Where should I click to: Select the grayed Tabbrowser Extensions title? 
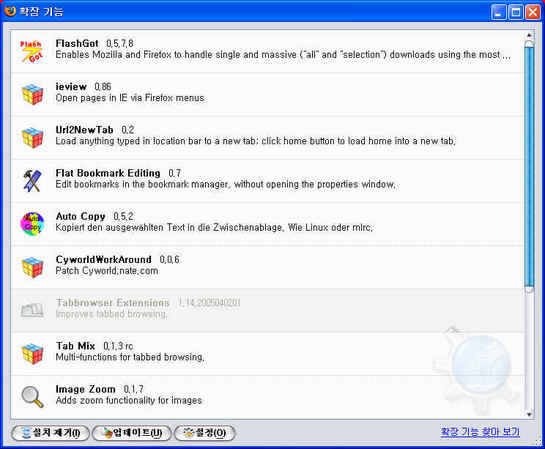coord(148,302)
